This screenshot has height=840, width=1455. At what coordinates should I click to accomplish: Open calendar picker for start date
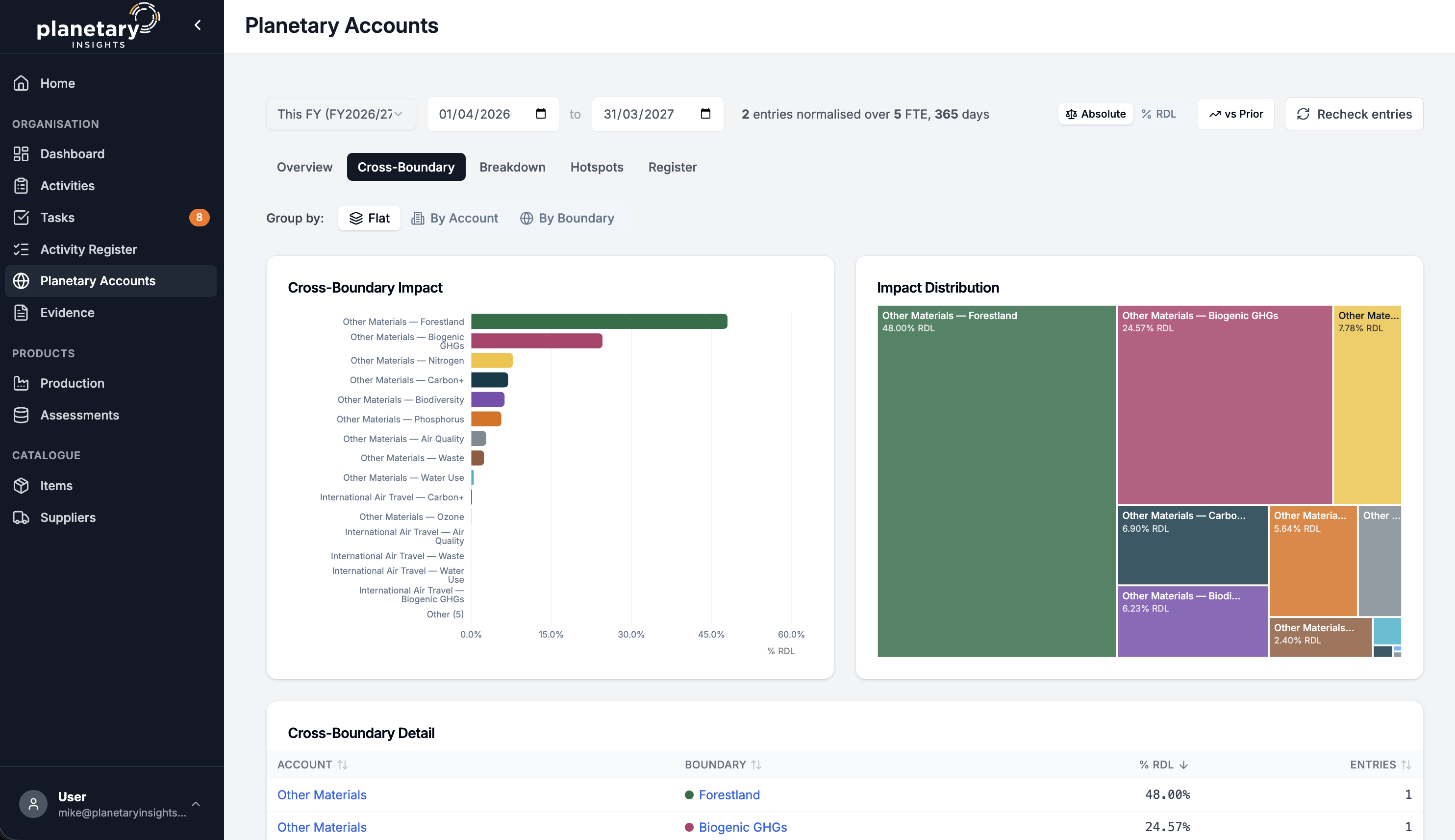pos(541,114)
